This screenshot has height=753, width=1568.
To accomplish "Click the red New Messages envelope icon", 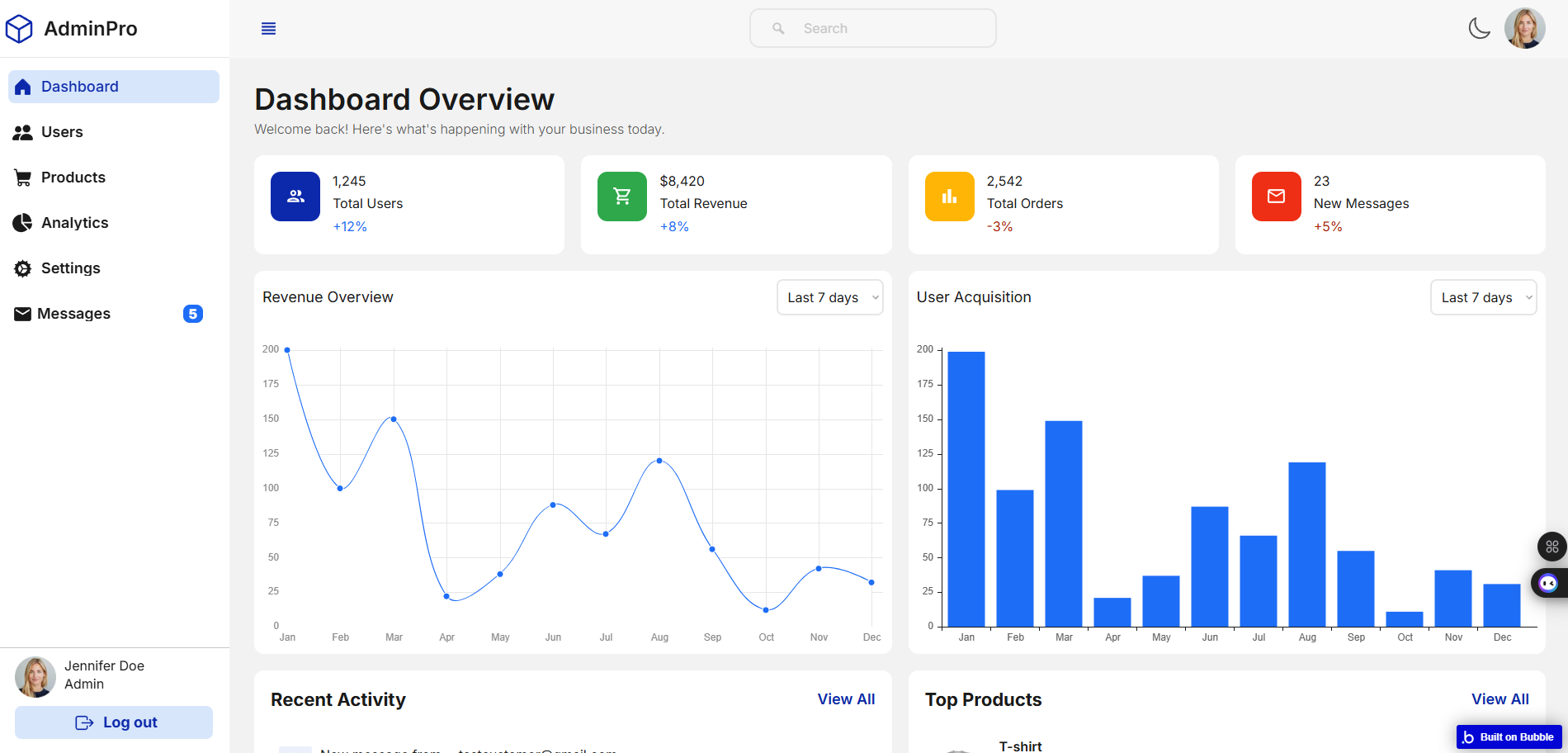I will (1276, 196).
